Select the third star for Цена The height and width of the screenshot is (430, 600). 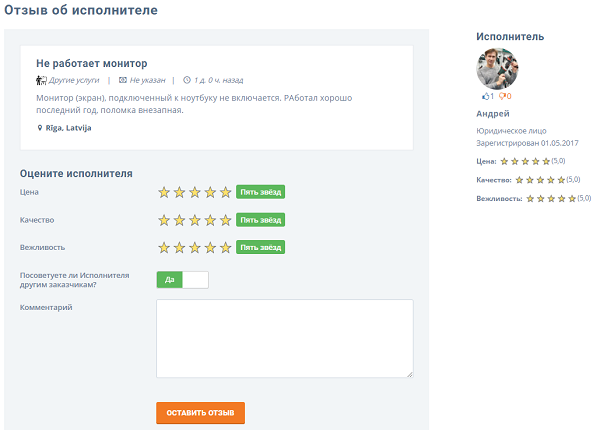194,192
